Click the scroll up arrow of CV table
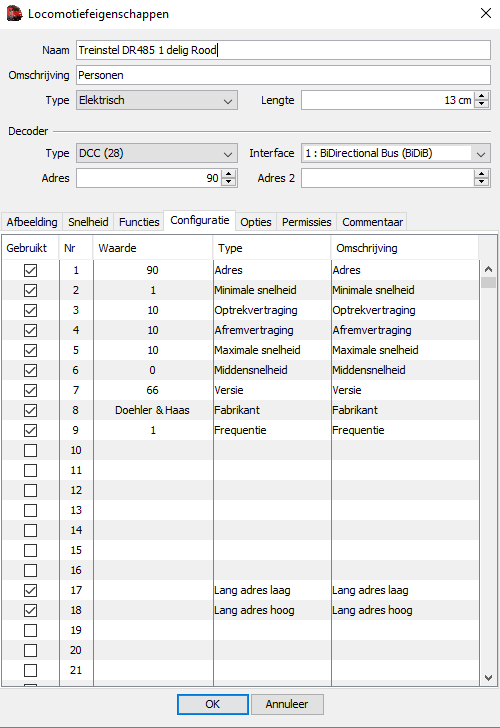The height and width of the screenshot is (728, 500). point(488,269)
